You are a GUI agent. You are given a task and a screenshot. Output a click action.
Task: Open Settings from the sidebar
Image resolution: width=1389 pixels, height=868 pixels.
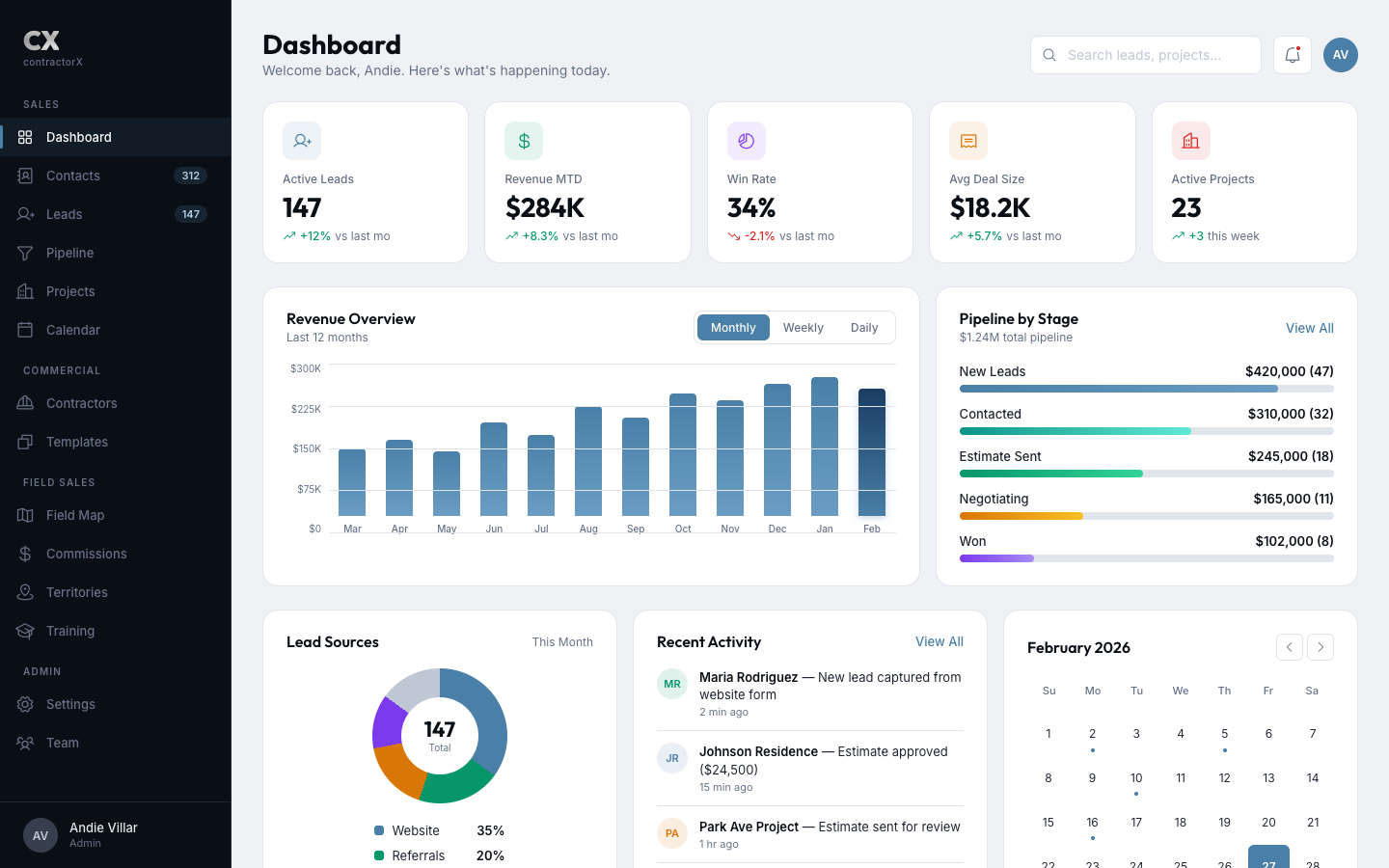(x=68, y=704)
